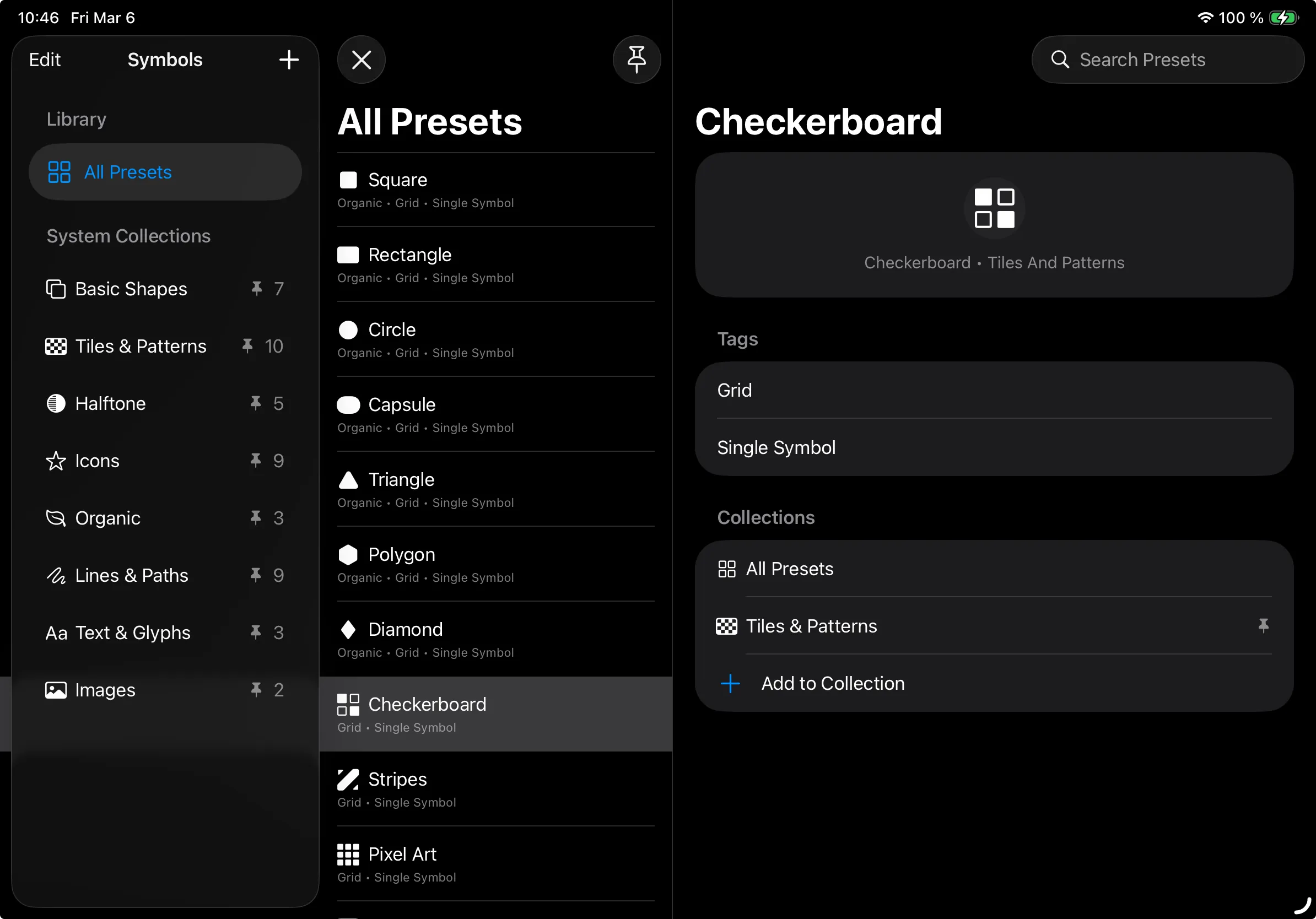Viewport: 1316px width, 919px height.
Task: Click the Lines & Paths squiggle icon
Action: pos(56,575)
